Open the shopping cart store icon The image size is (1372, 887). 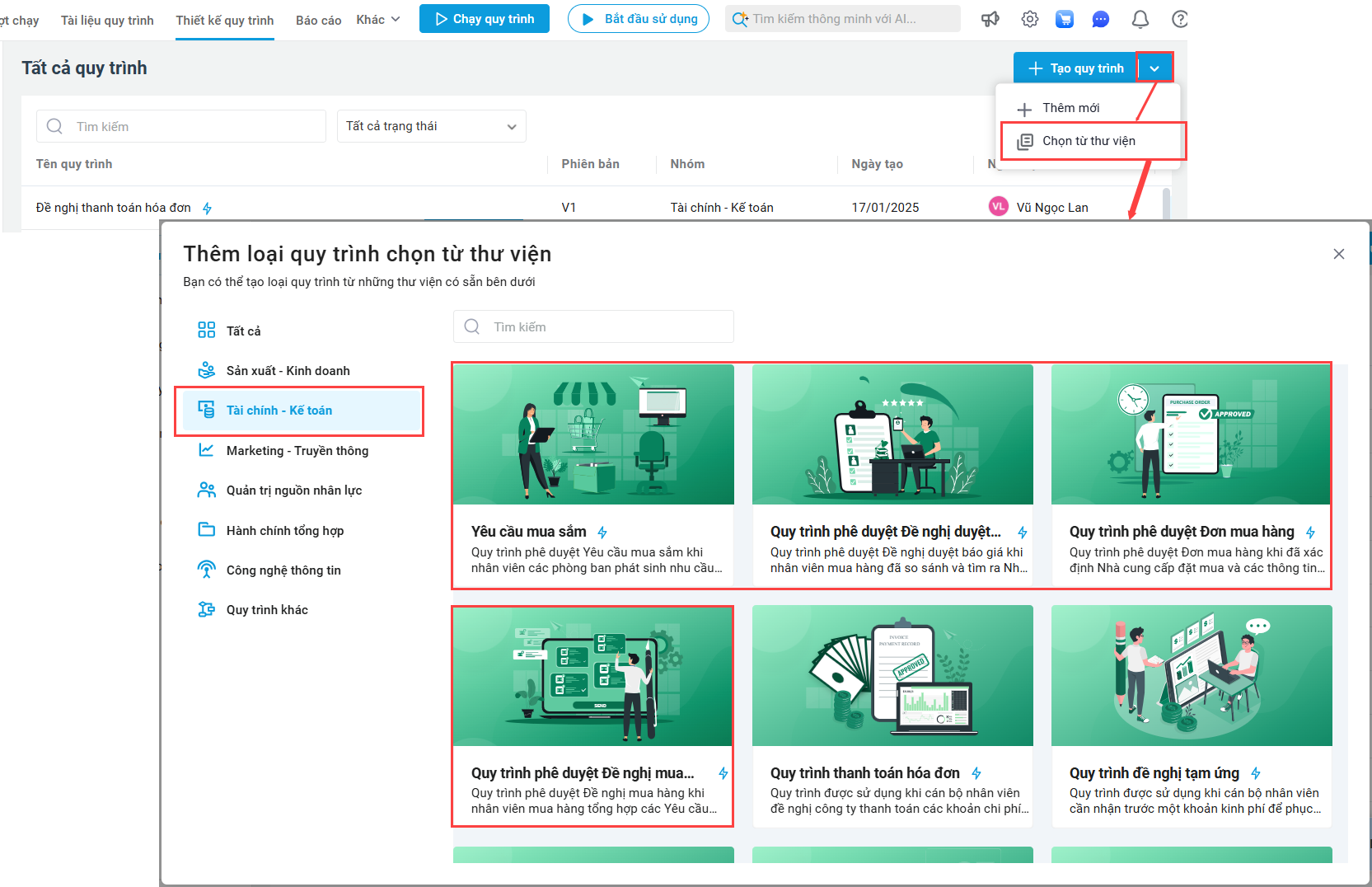click(1065, 19)
